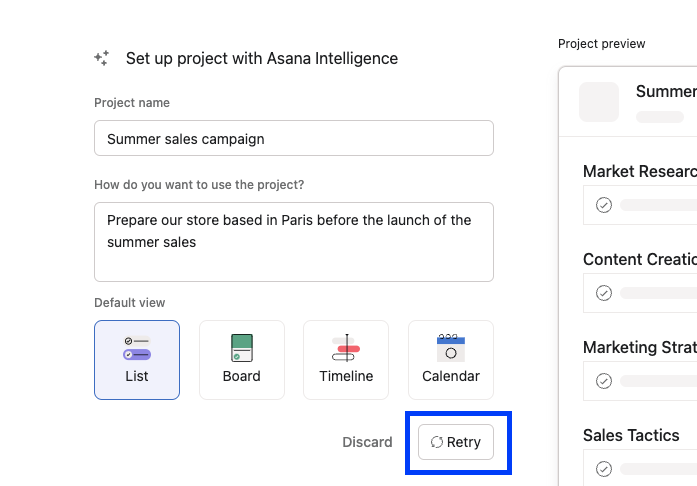Screen dimensions: 697x486
Task: Click the Asana Intelligence sparkle icon
Action: coord(101,58)
